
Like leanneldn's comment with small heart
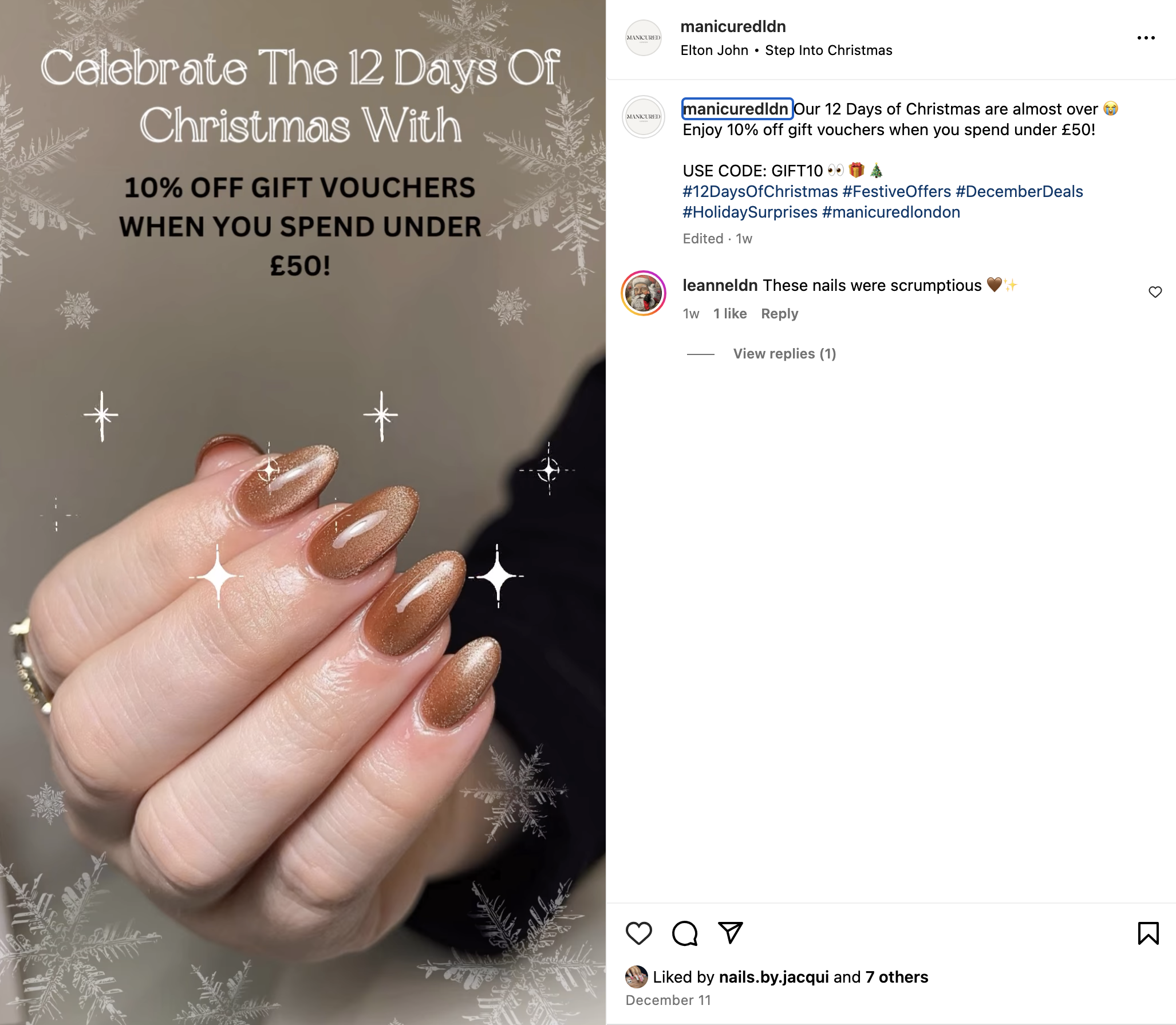point(1155,292)
